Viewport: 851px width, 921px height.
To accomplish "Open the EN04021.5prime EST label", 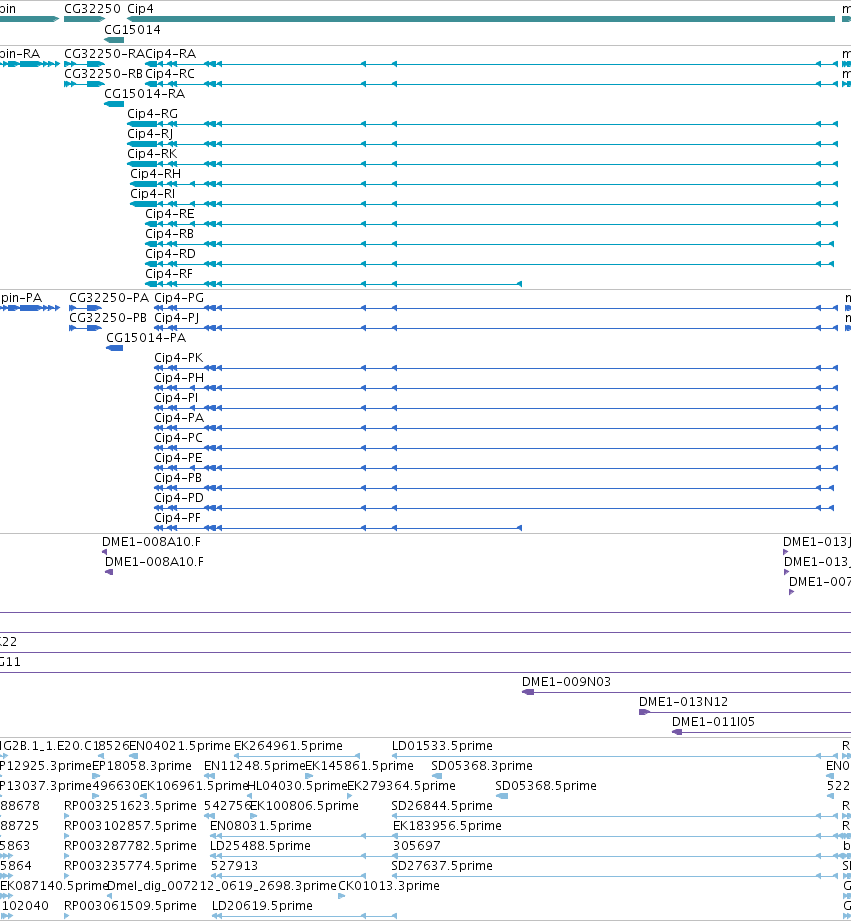I will (x=180, y=746).
